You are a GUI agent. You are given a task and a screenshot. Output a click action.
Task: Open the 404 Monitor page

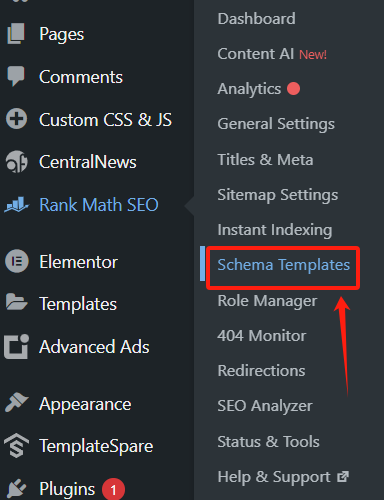tap(262, 336)
